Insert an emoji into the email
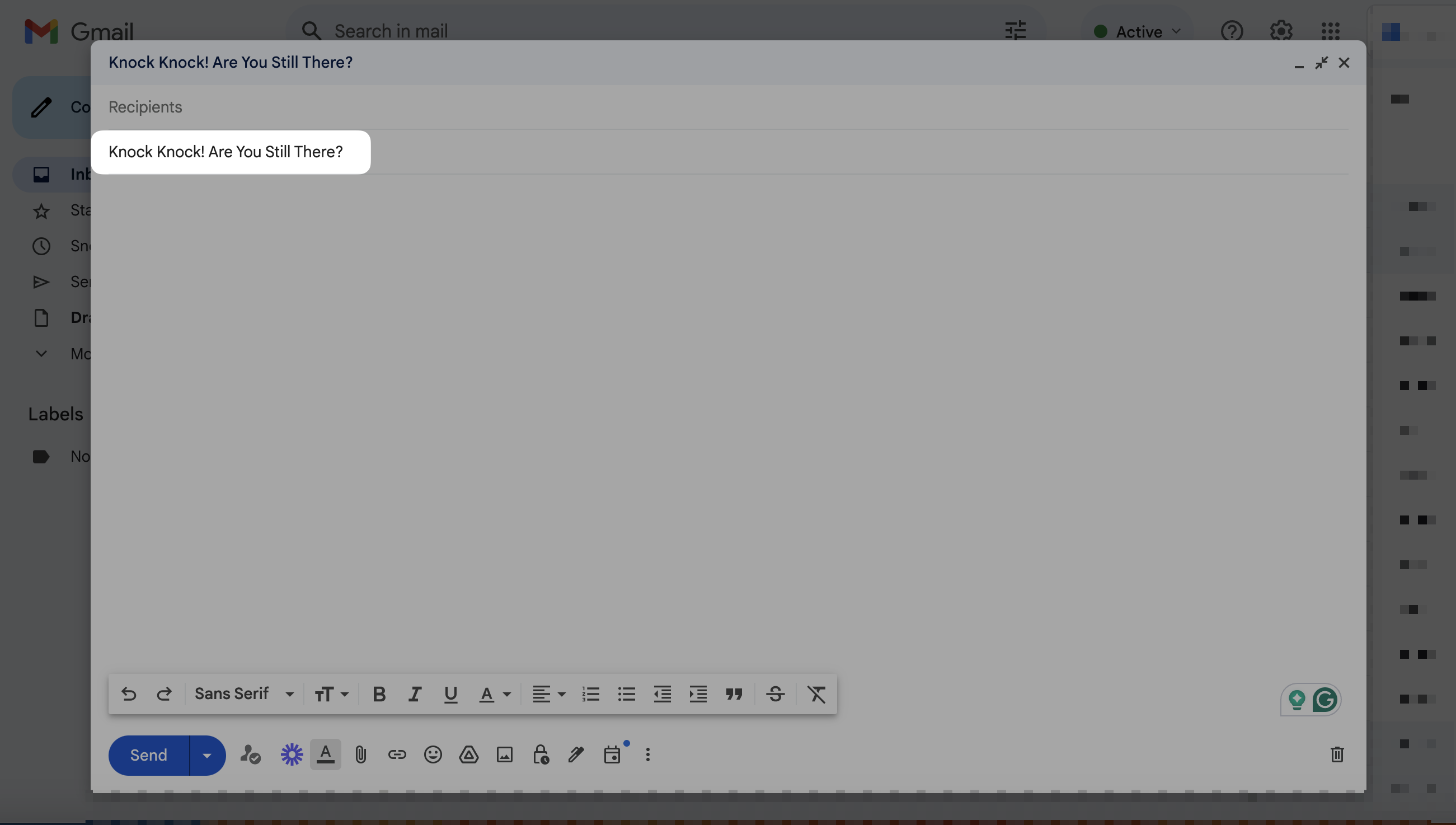 pyautogui.click(x=433, y=754)
